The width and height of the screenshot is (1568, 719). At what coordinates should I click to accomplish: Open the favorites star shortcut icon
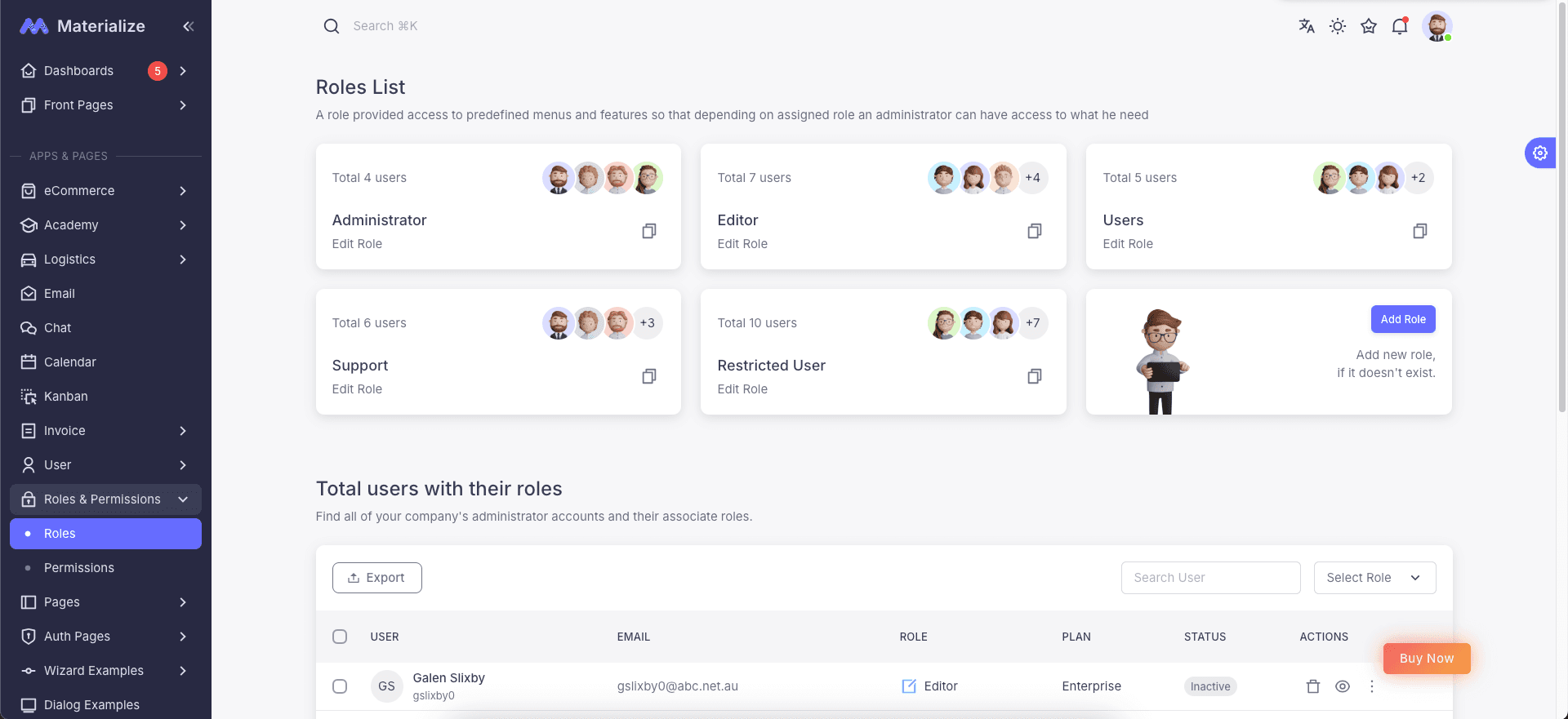[1369, 26]
